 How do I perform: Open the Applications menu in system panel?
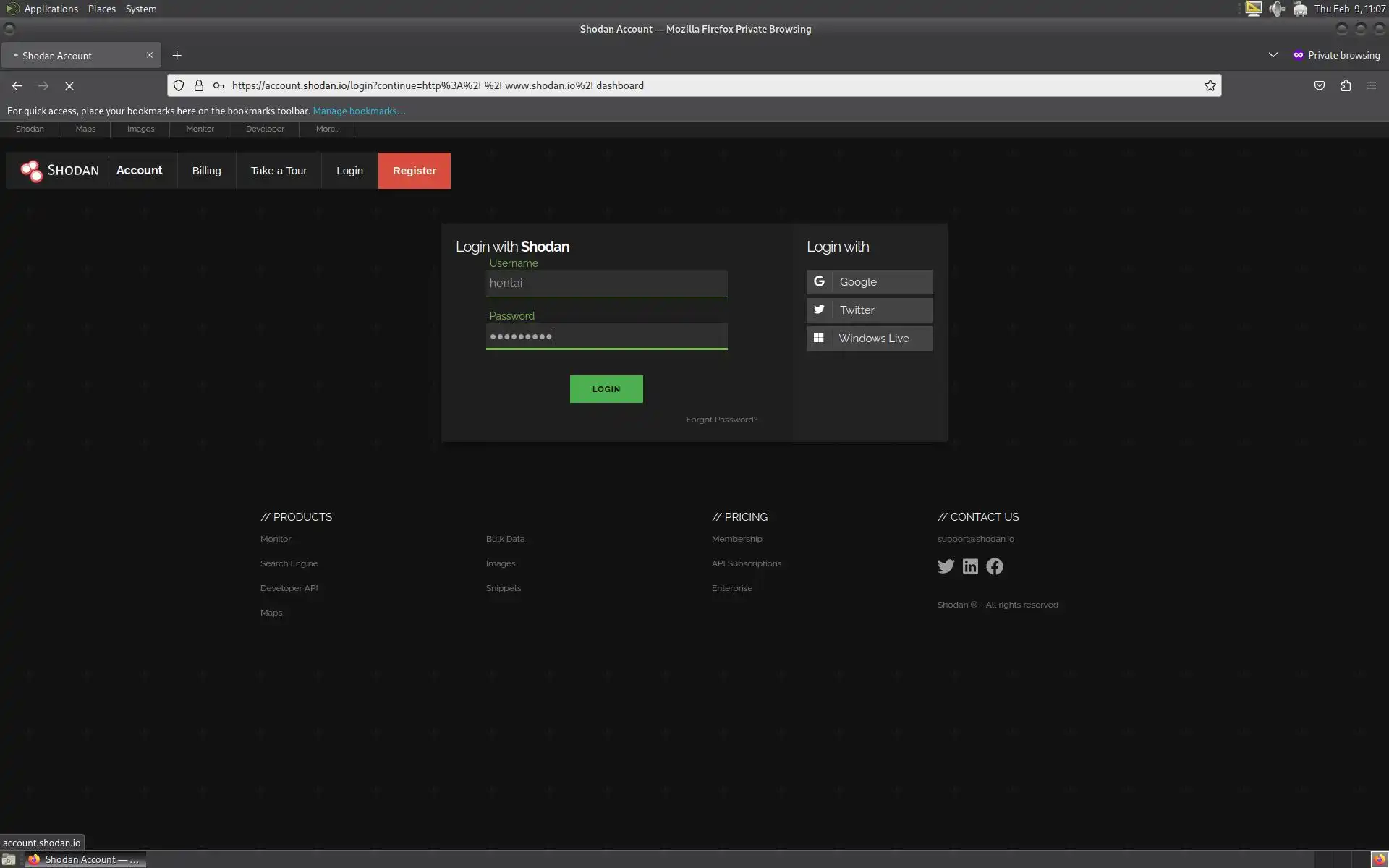pos(51,9)
